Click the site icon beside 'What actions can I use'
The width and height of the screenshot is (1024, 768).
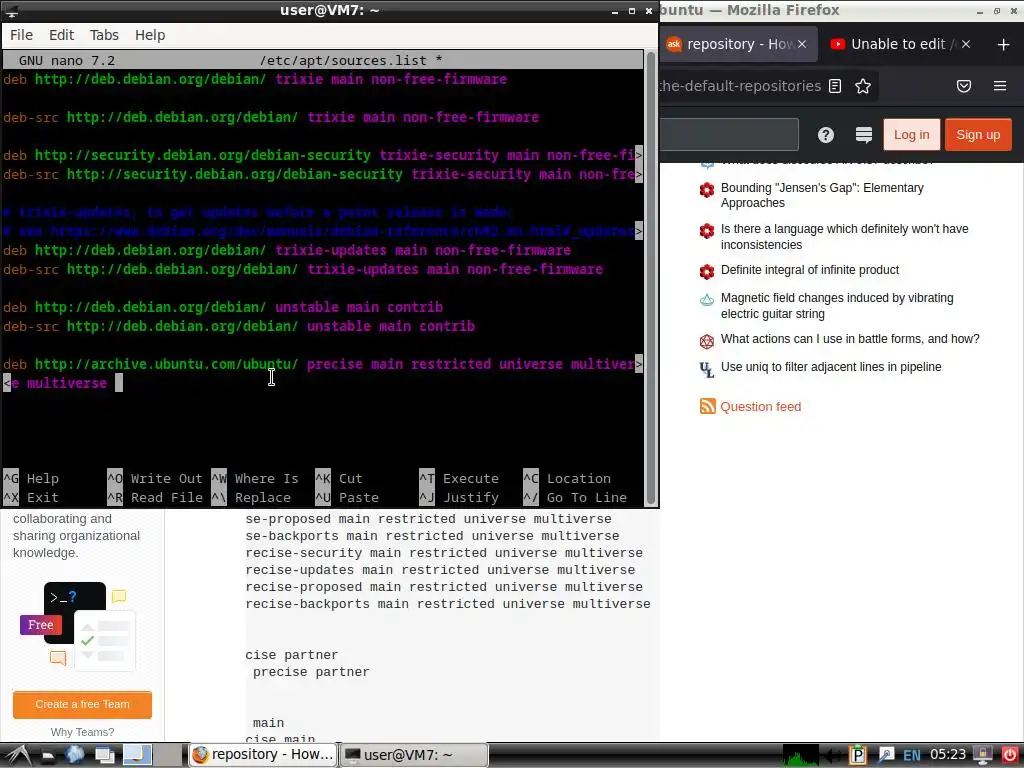[x=707, y=341]
